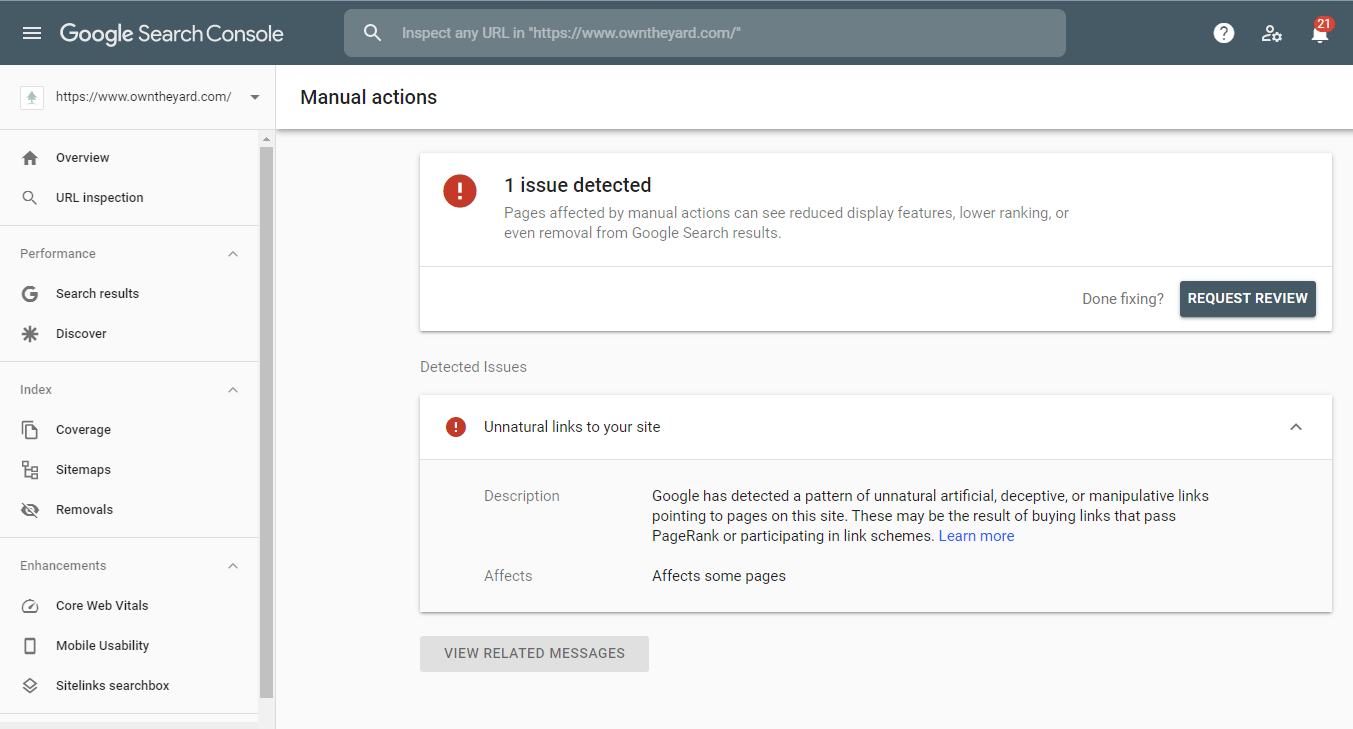Click the https://www.owntheyard.com/ property name

coord(144,97)
